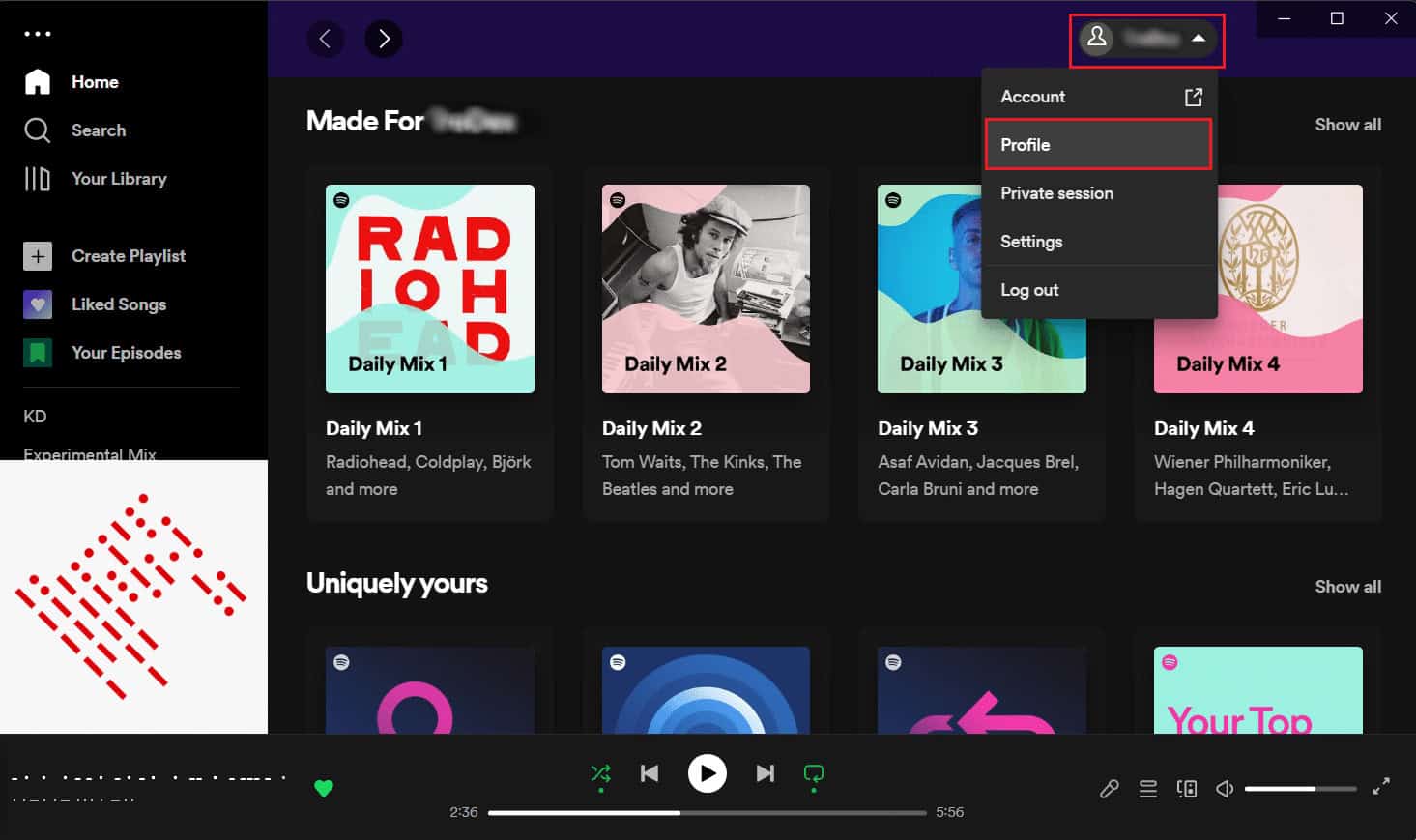Open the play queue
1416x840 pixels.
[1148, 789]
